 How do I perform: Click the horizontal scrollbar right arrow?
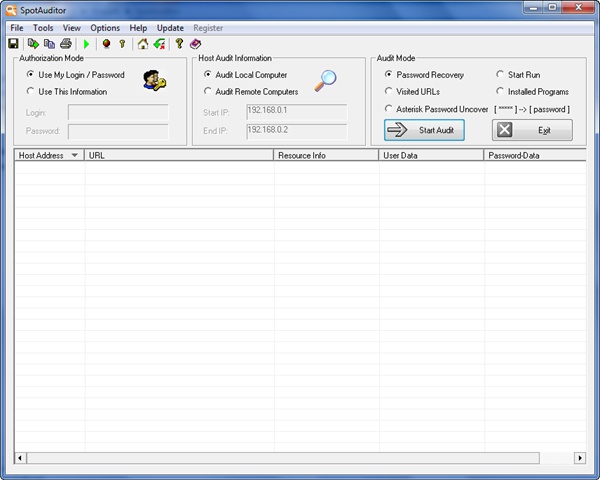click(579, 458)
